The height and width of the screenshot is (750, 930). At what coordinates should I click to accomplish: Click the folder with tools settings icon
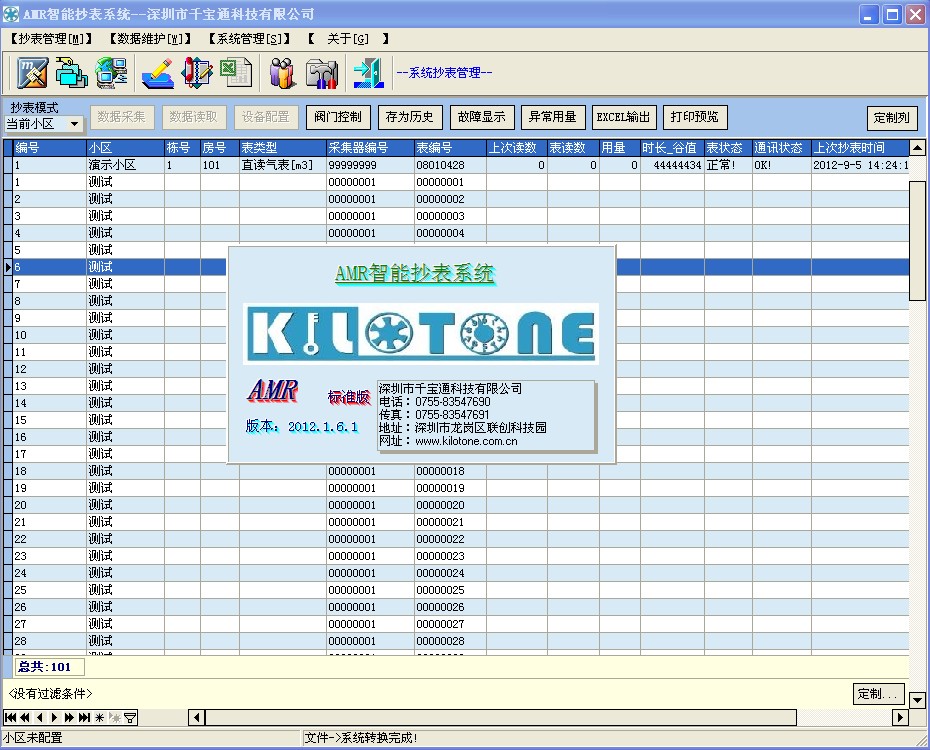pos(321,73)
